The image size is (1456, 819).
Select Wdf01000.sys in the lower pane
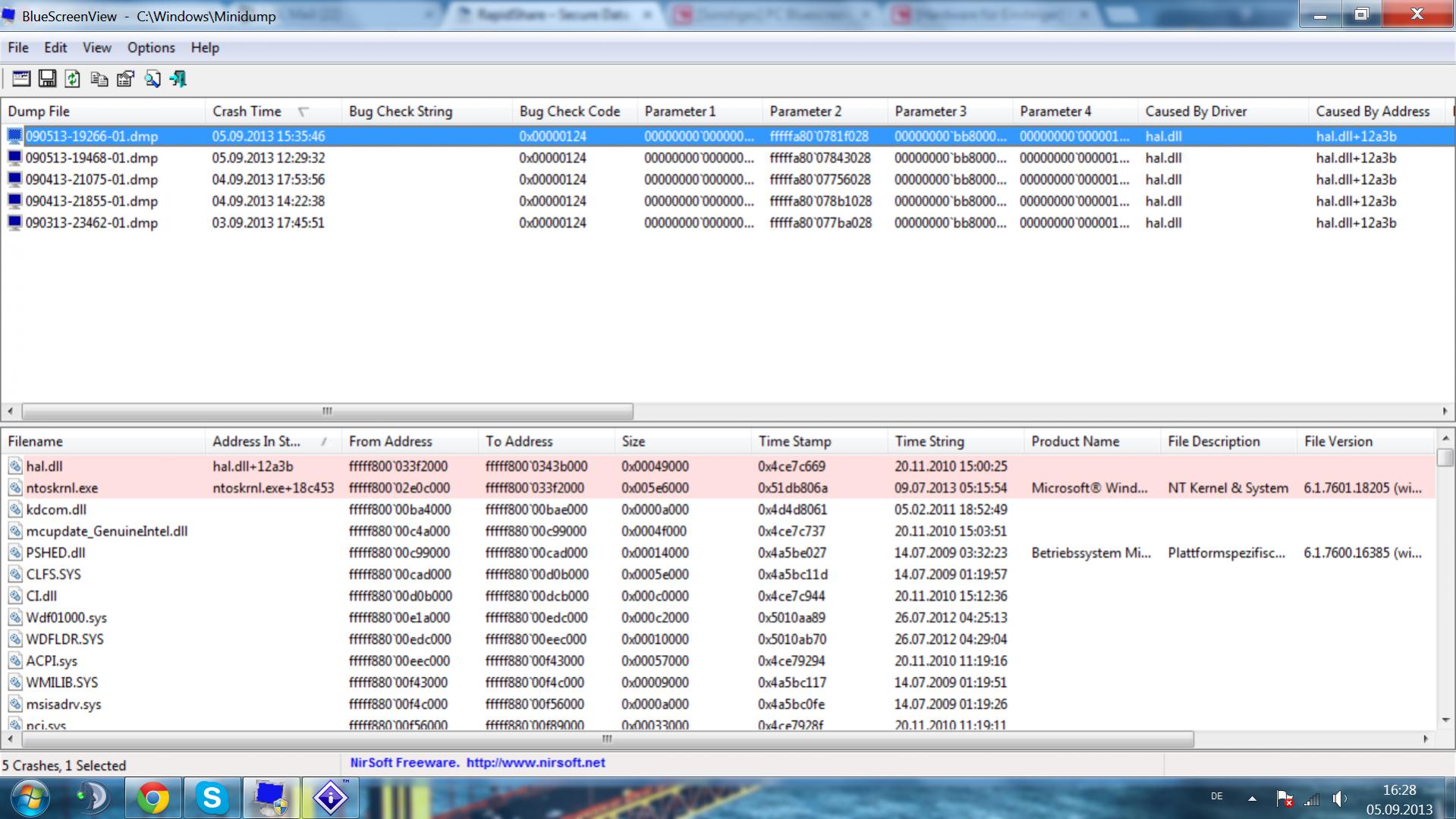point(67,618)
